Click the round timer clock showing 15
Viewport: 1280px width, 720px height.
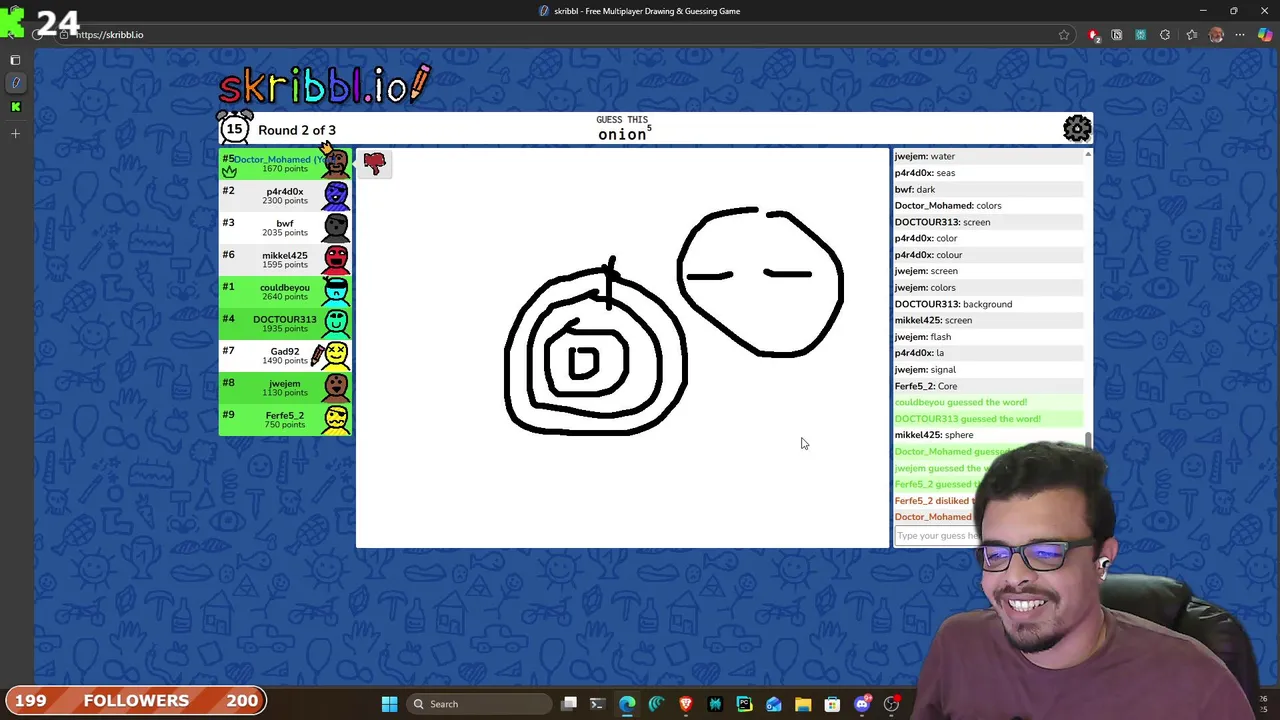click(234, 128)
